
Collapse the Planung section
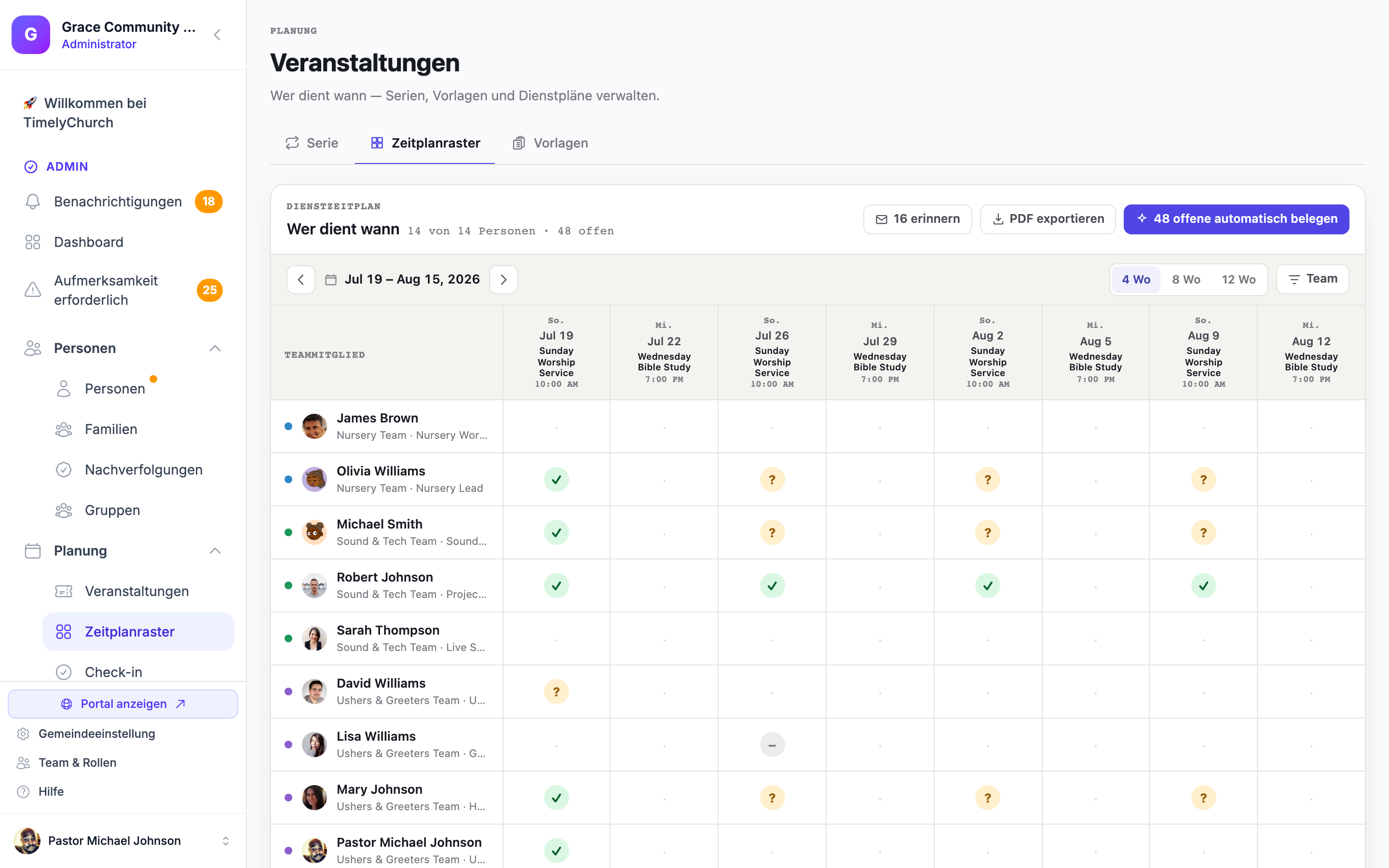(215, 551)
